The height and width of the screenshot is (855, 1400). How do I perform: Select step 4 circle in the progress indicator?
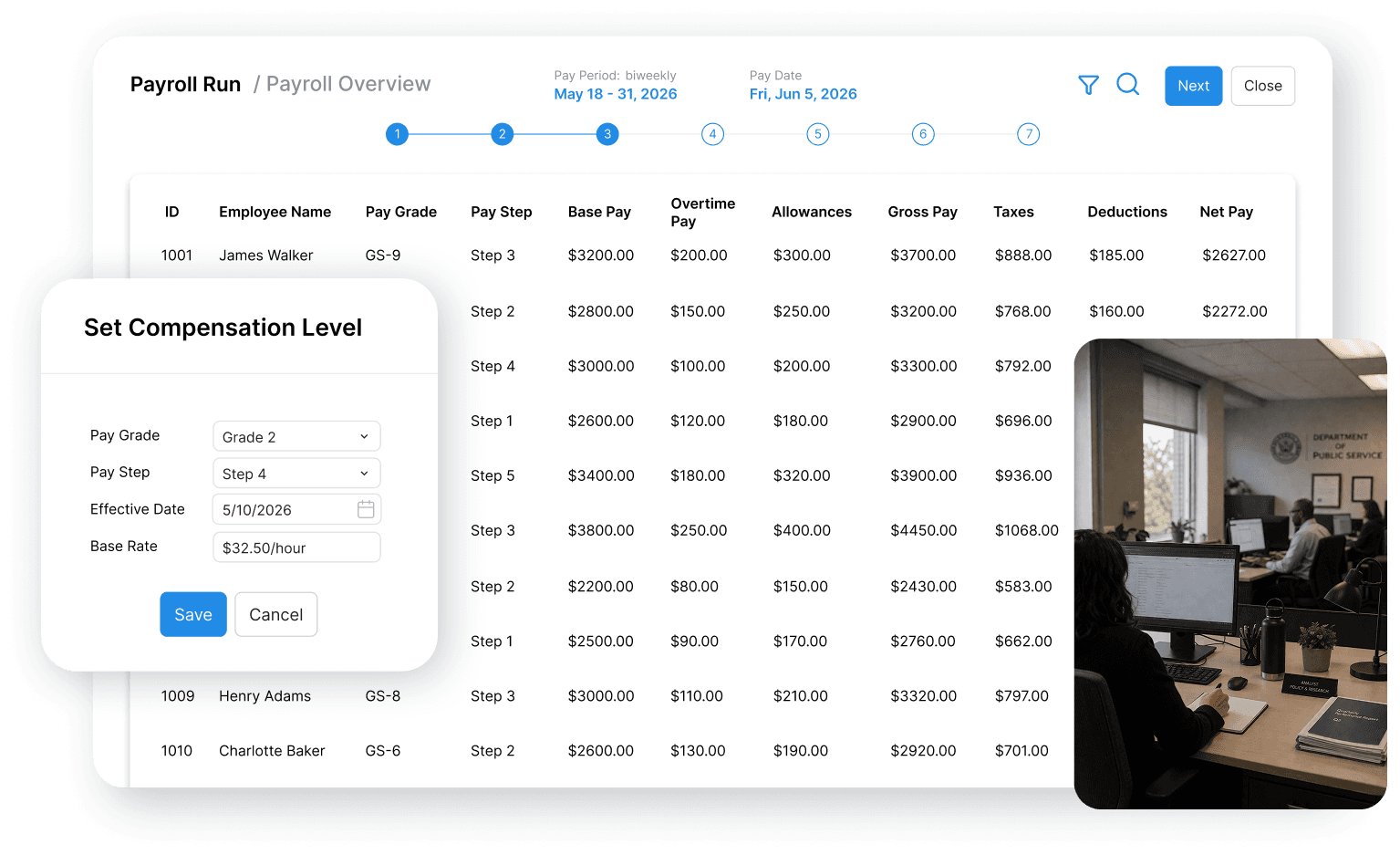pos(712,133)
